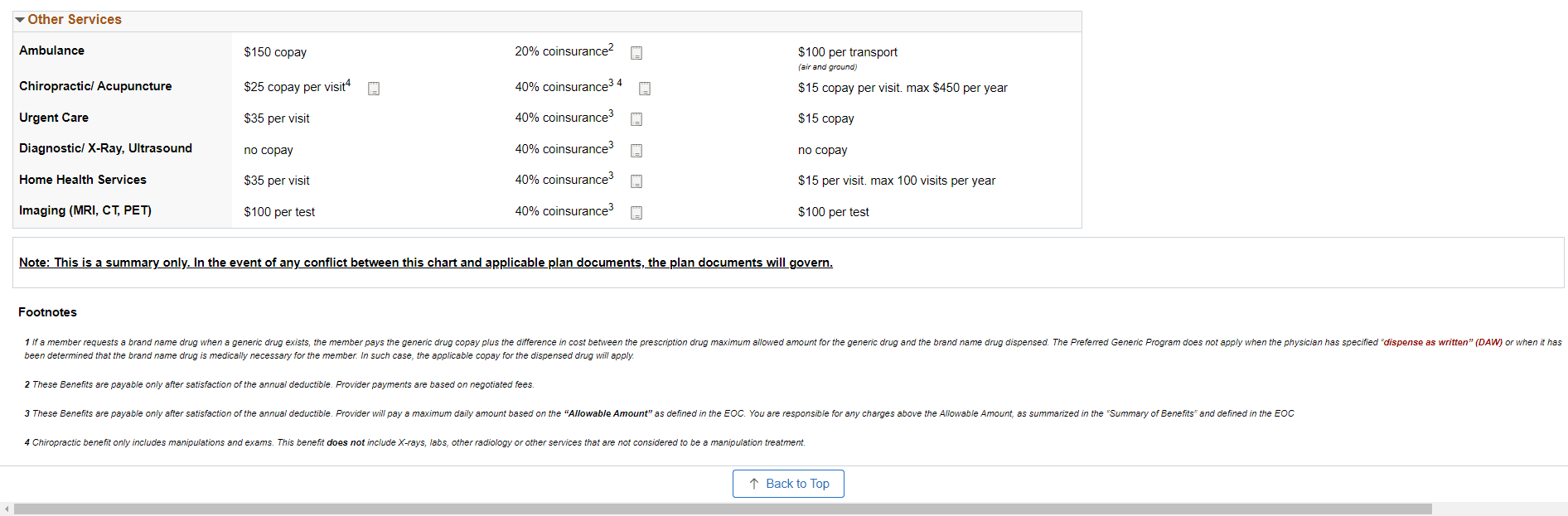The image size is (1568, 516).
Task: Click the info icon for Diagnostic/X-Ray coinsurance
Action: pos(636,151)
